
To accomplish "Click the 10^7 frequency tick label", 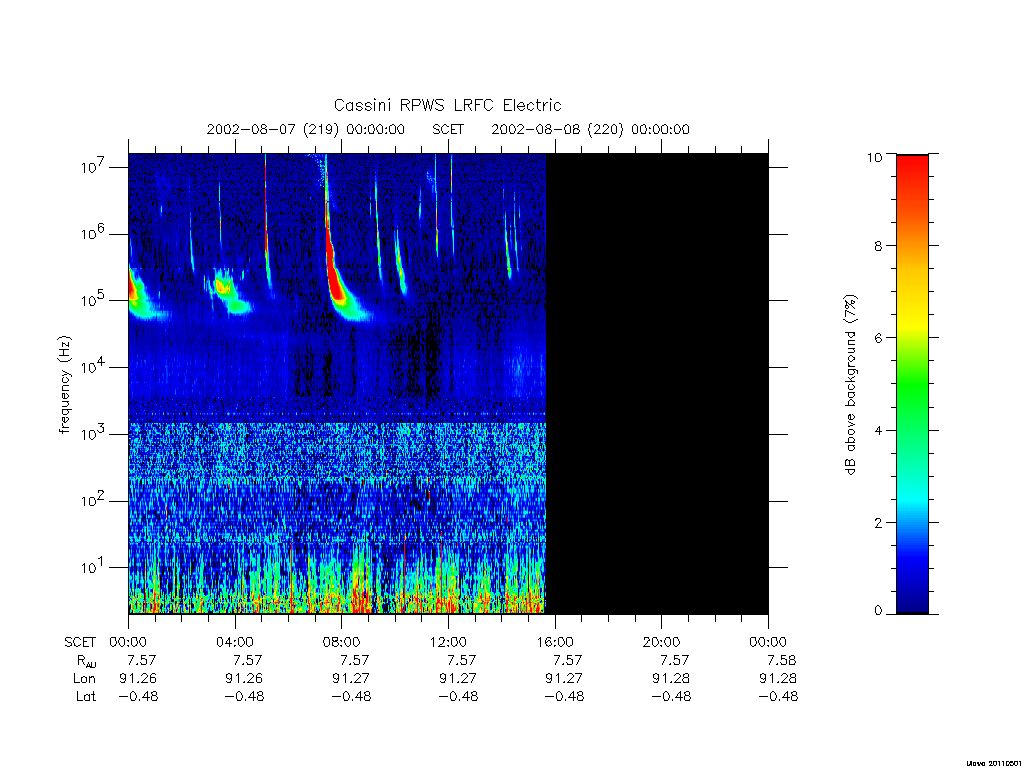I will click(93, 167).
